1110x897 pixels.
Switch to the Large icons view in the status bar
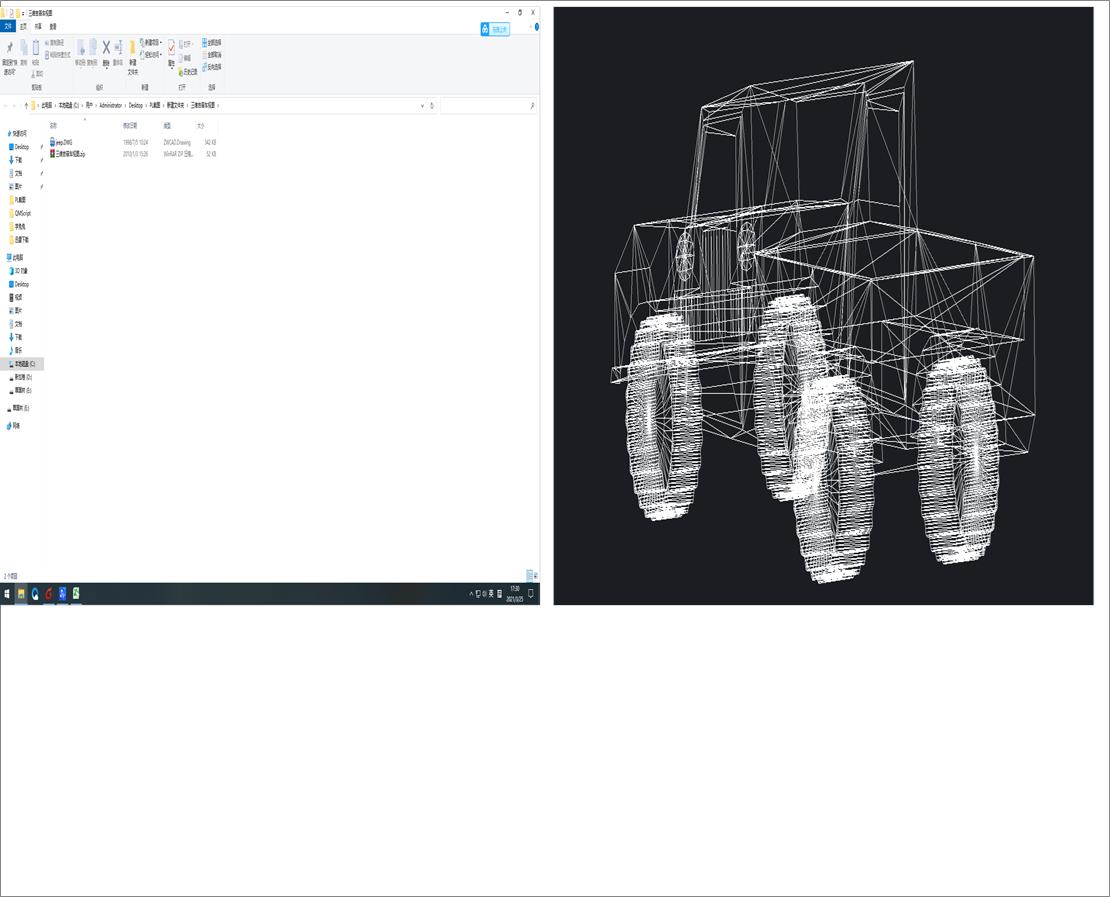click(x=536, y=576)
